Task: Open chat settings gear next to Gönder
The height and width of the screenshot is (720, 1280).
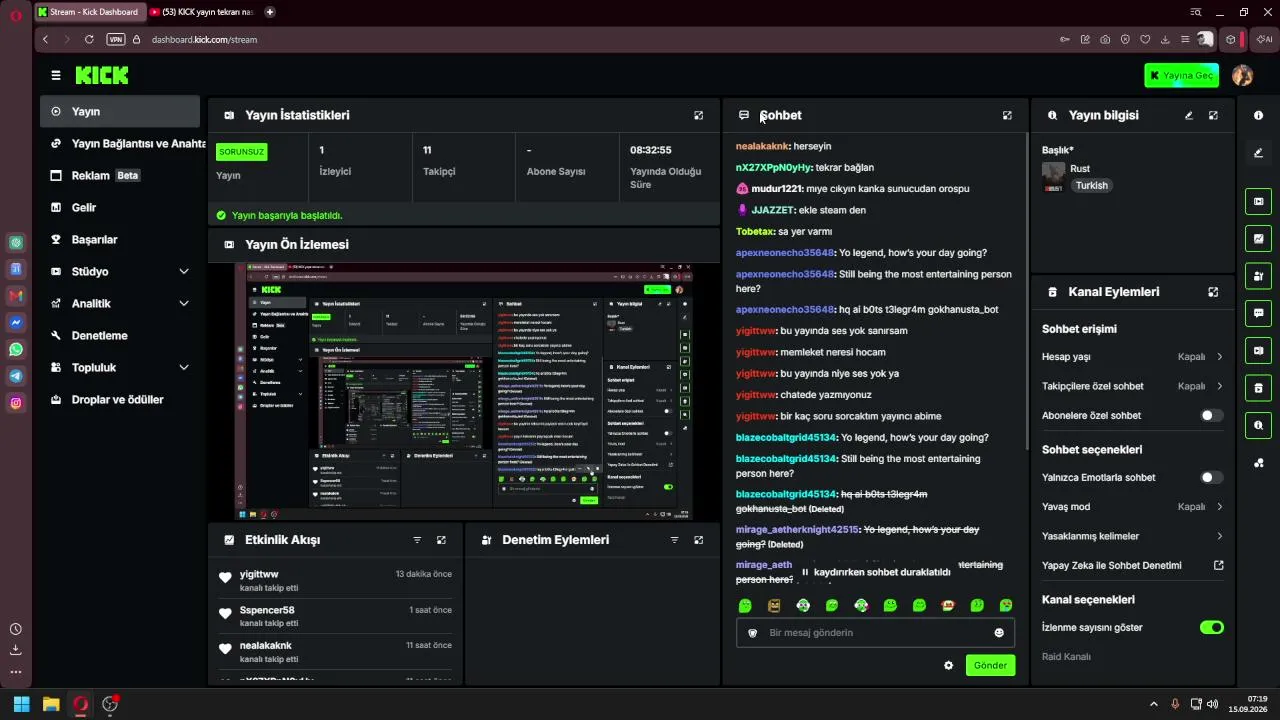Action: pyautogui.click(x=948, y=665)
